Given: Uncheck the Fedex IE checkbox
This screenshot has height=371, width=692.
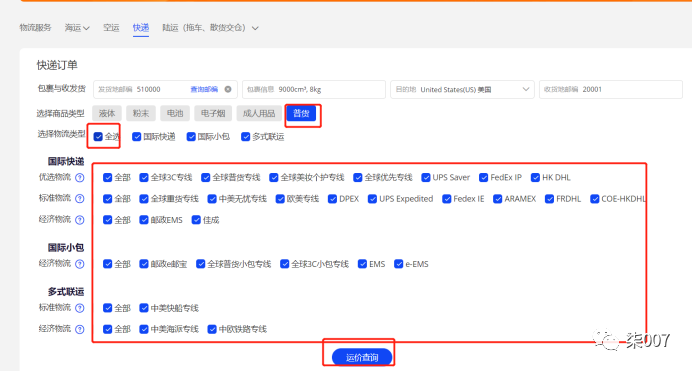Looking at the screenshot, I should [447, 199].
